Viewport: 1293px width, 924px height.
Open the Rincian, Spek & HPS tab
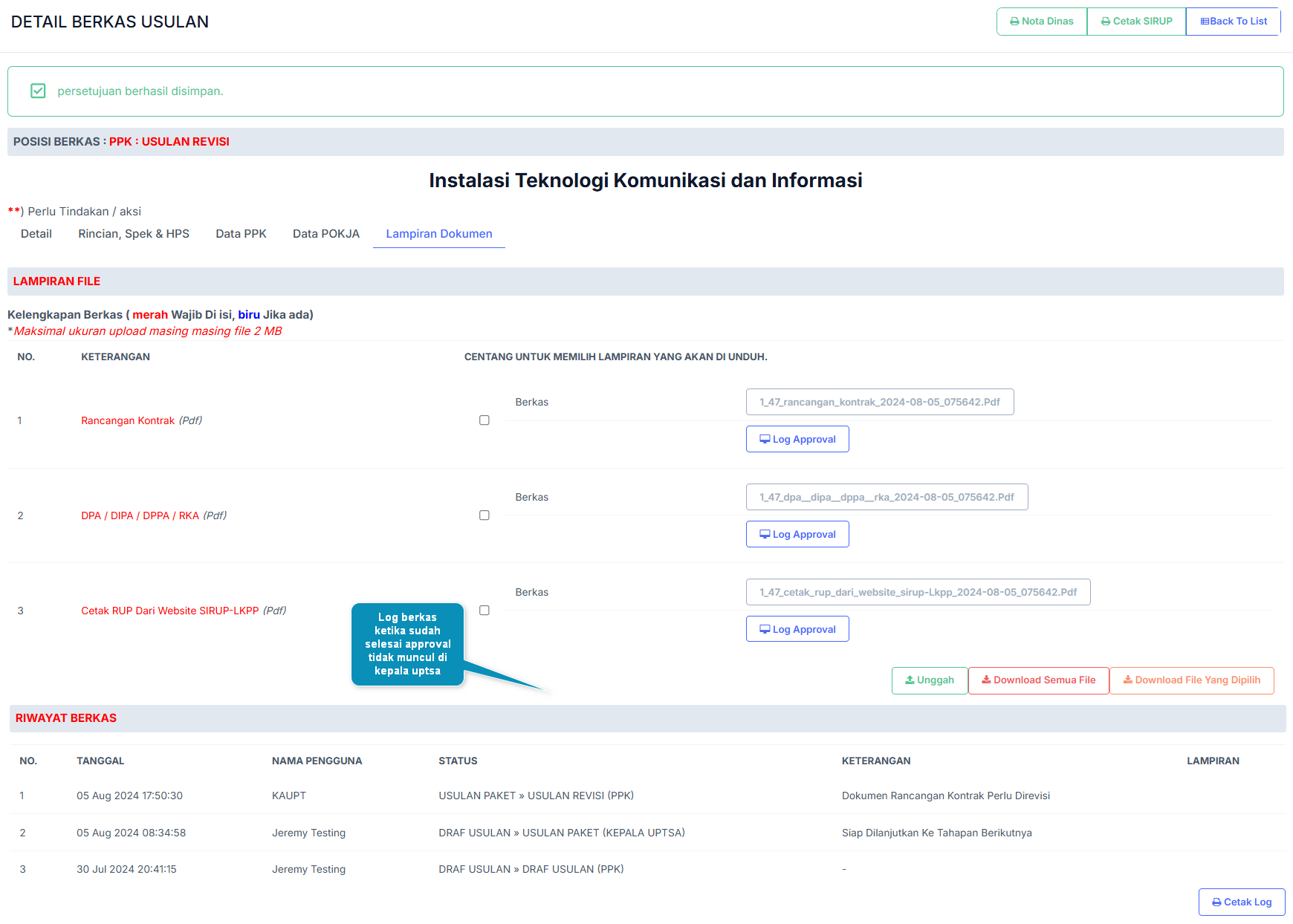point(134,234)
